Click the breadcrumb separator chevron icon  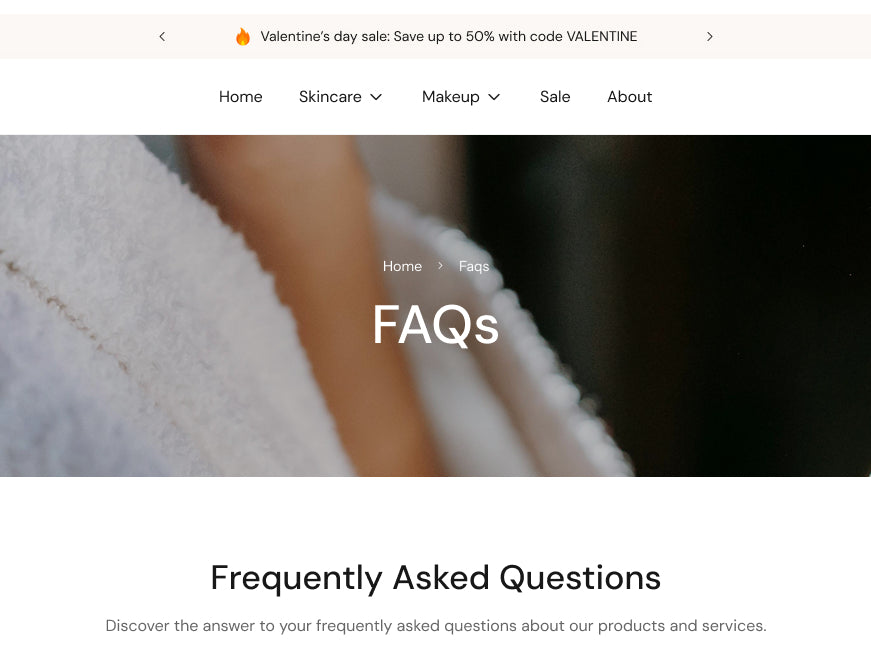coord(440,266)
